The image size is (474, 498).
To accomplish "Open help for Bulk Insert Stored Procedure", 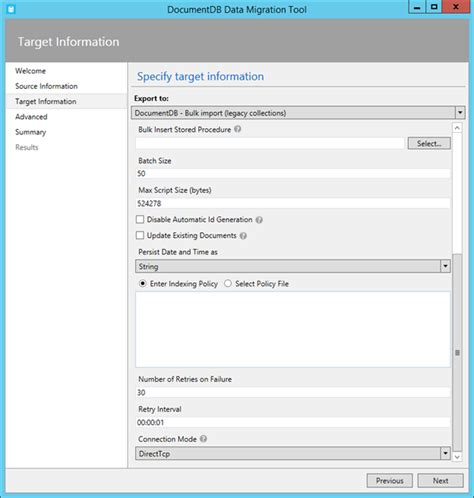I will [237, 129].
